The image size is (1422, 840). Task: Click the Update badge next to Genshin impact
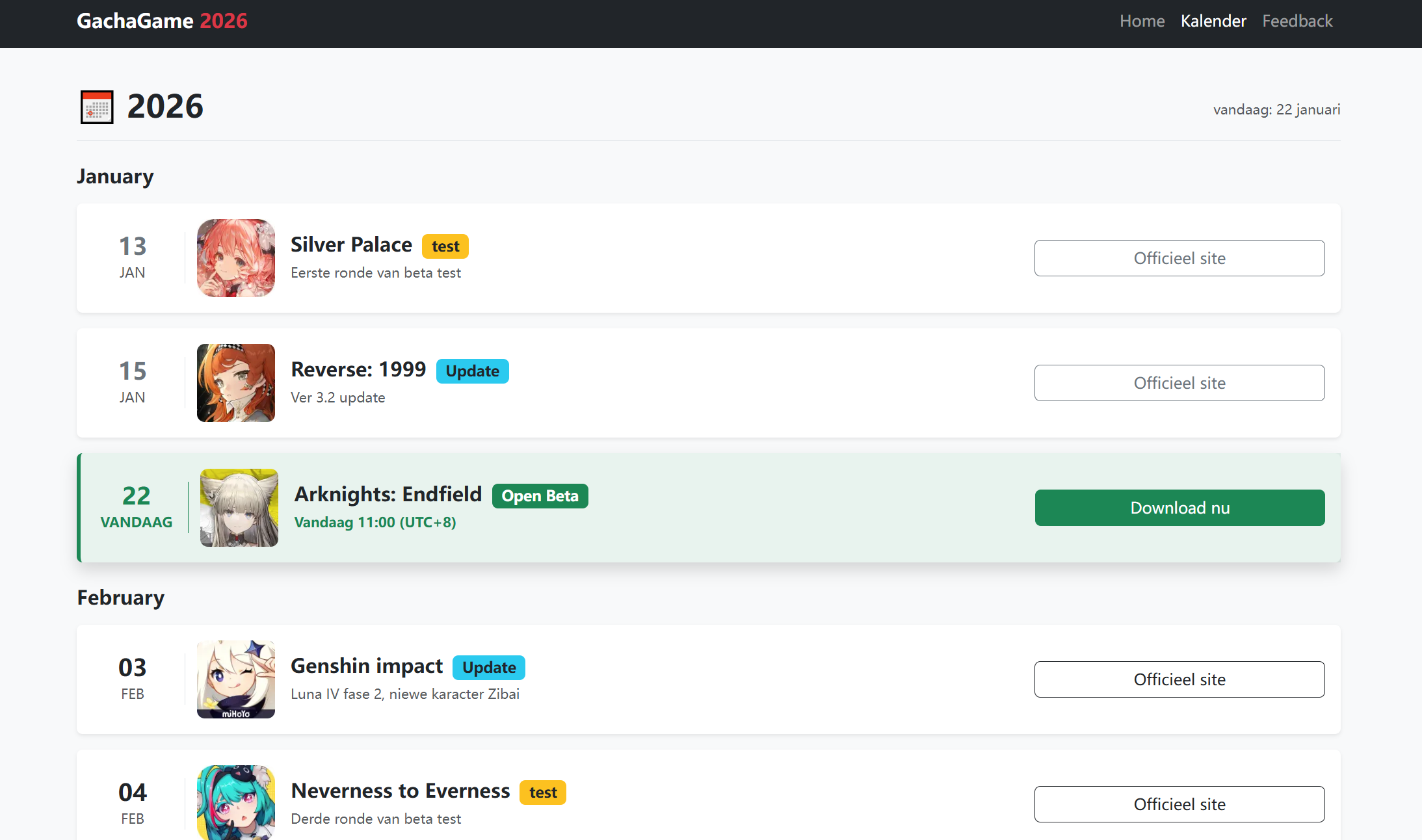489,668
